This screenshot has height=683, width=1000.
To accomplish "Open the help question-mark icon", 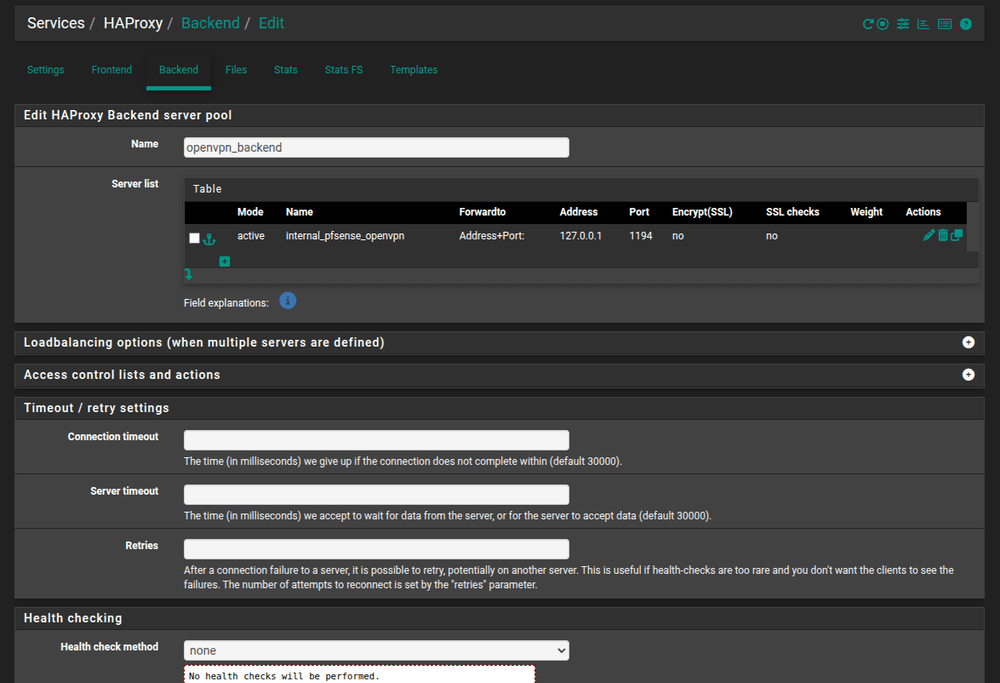I will tap(966, 24).
